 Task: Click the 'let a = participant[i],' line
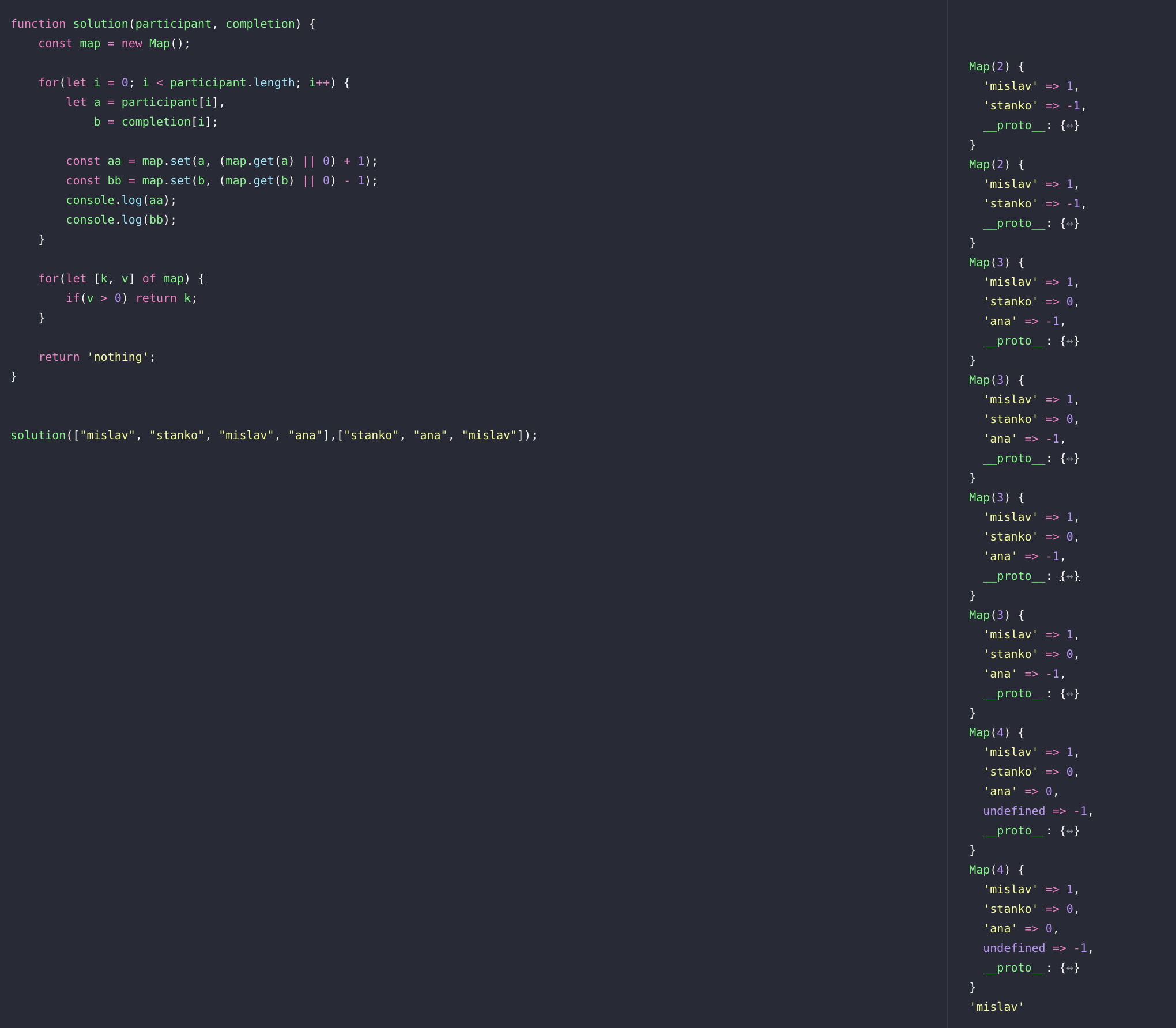pyautogui.click(x=145, y=103)
